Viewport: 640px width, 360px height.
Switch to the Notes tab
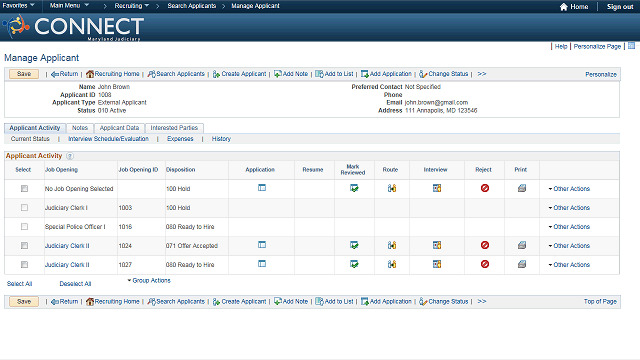pyautogui.click(x=80, y=128)
